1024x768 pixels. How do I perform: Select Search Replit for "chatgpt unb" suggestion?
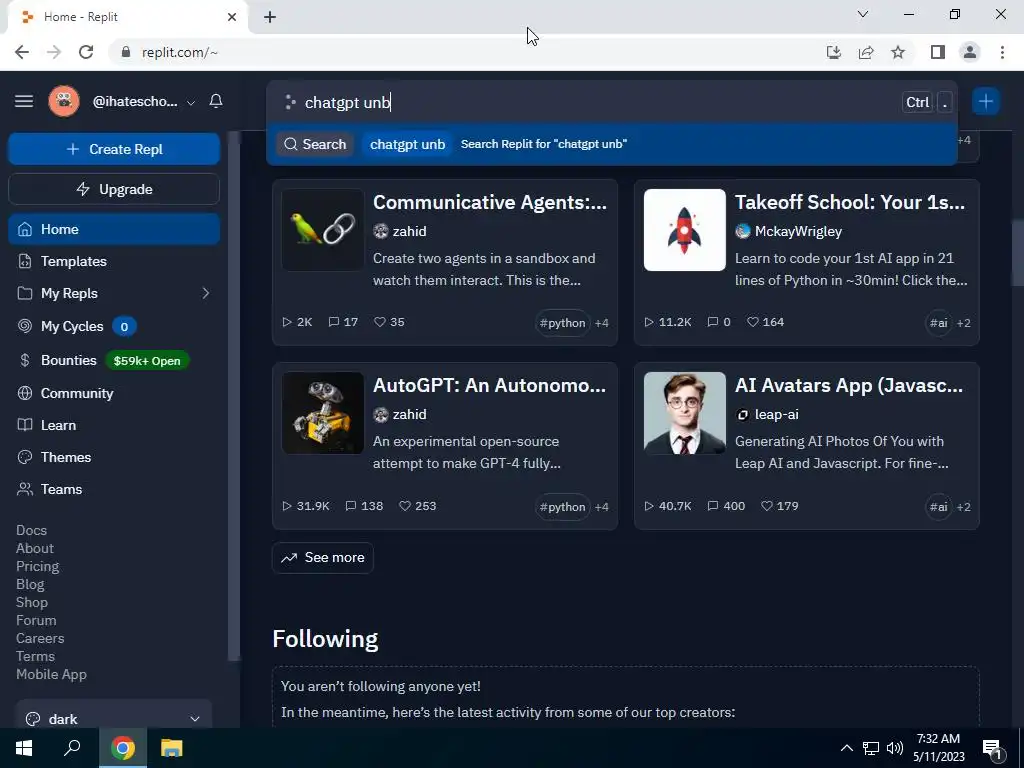point(612,144)
